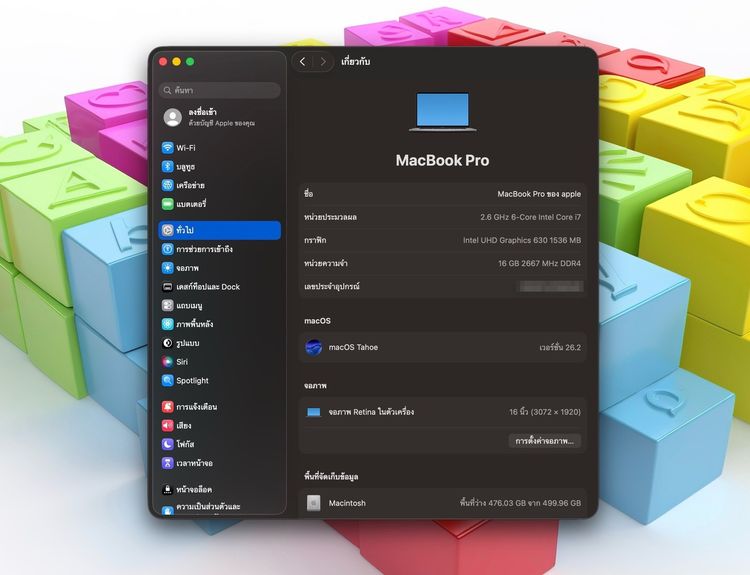Select the General (ทั่วไป) sidebar item

point(219,230)
